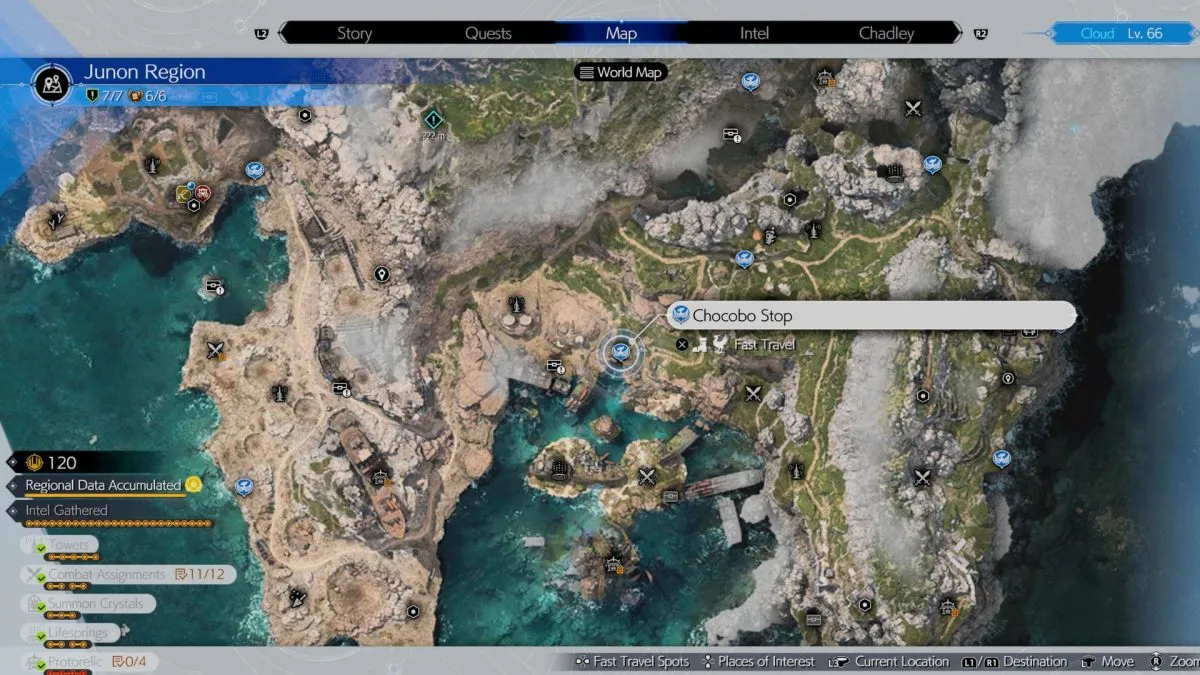Select the shop icon on the beached ship
Image resolution: width=1200 pixels, height=675 pixels.
pyautogui.click(x=380, y=478)
